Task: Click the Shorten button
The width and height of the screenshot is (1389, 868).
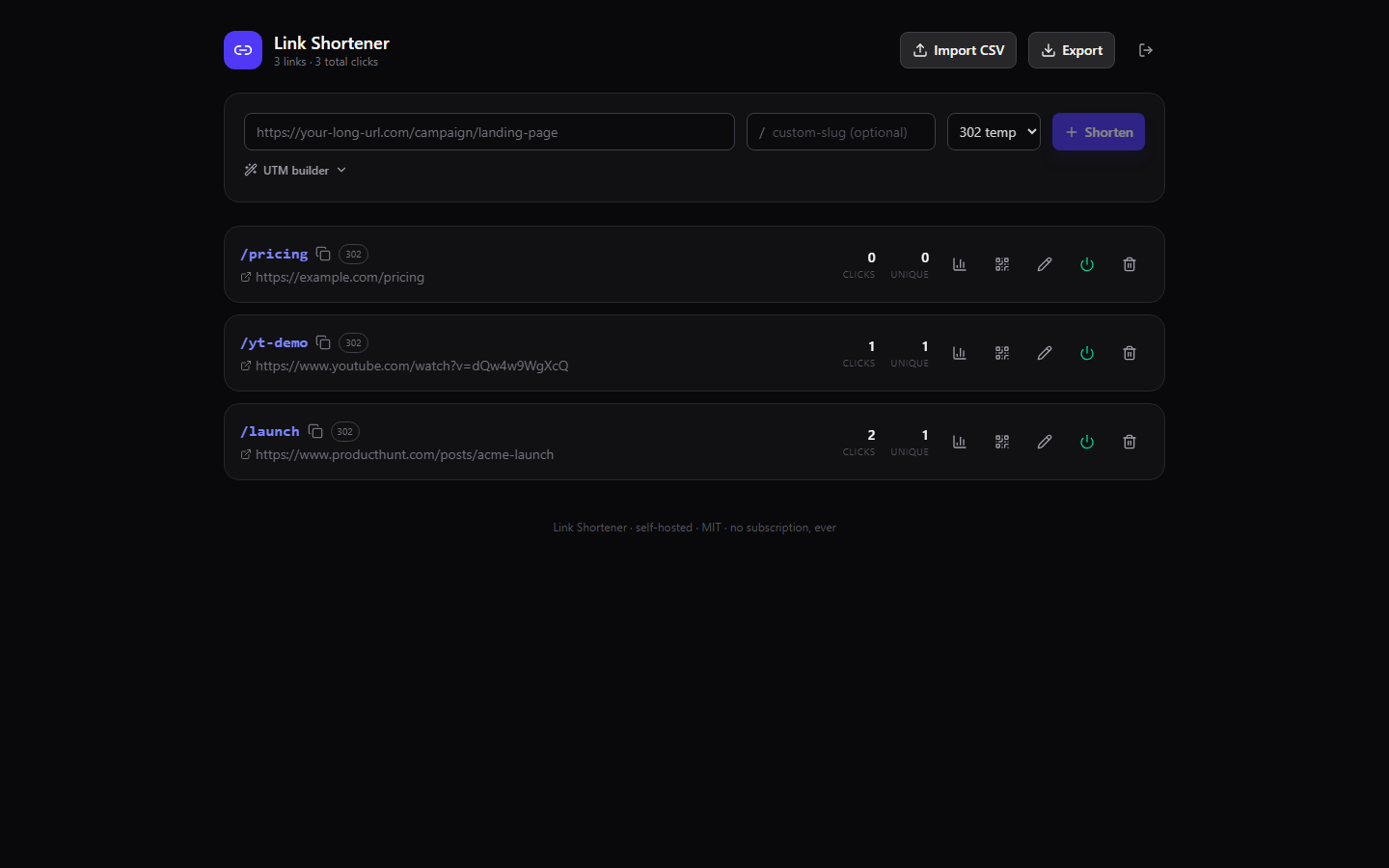Action: pyautogui.click(x=1098, y=132)
